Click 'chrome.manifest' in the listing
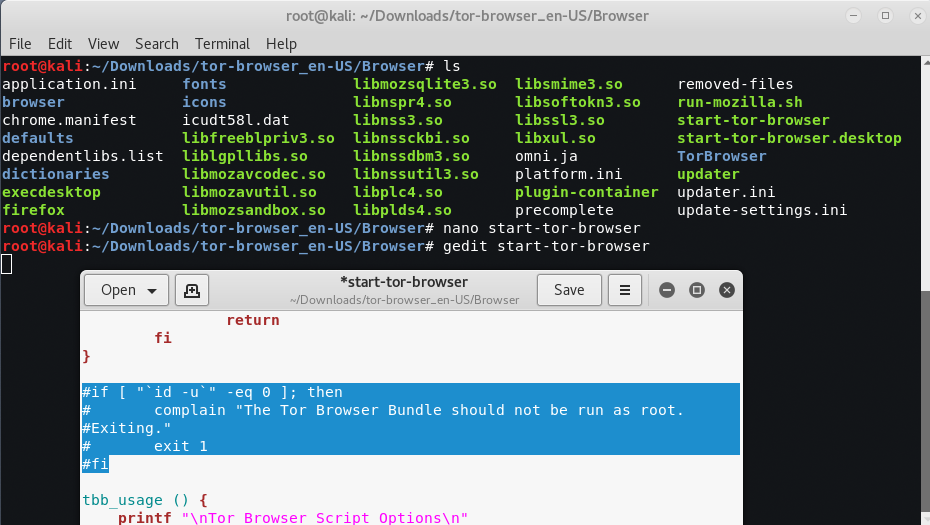The height and width of the screenshot is (525, 930). point(69,120)
